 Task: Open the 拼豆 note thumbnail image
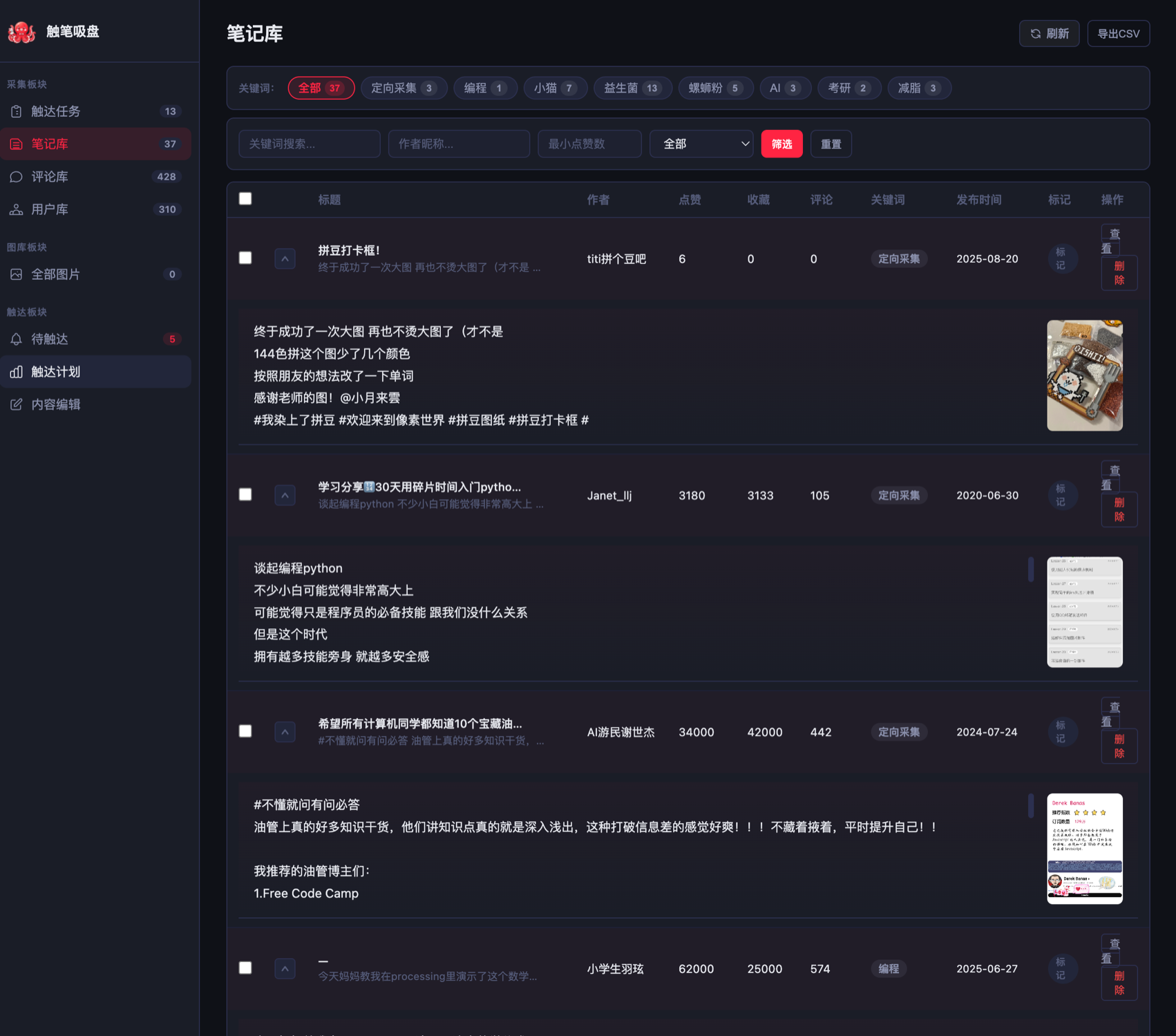(1084, 375)
